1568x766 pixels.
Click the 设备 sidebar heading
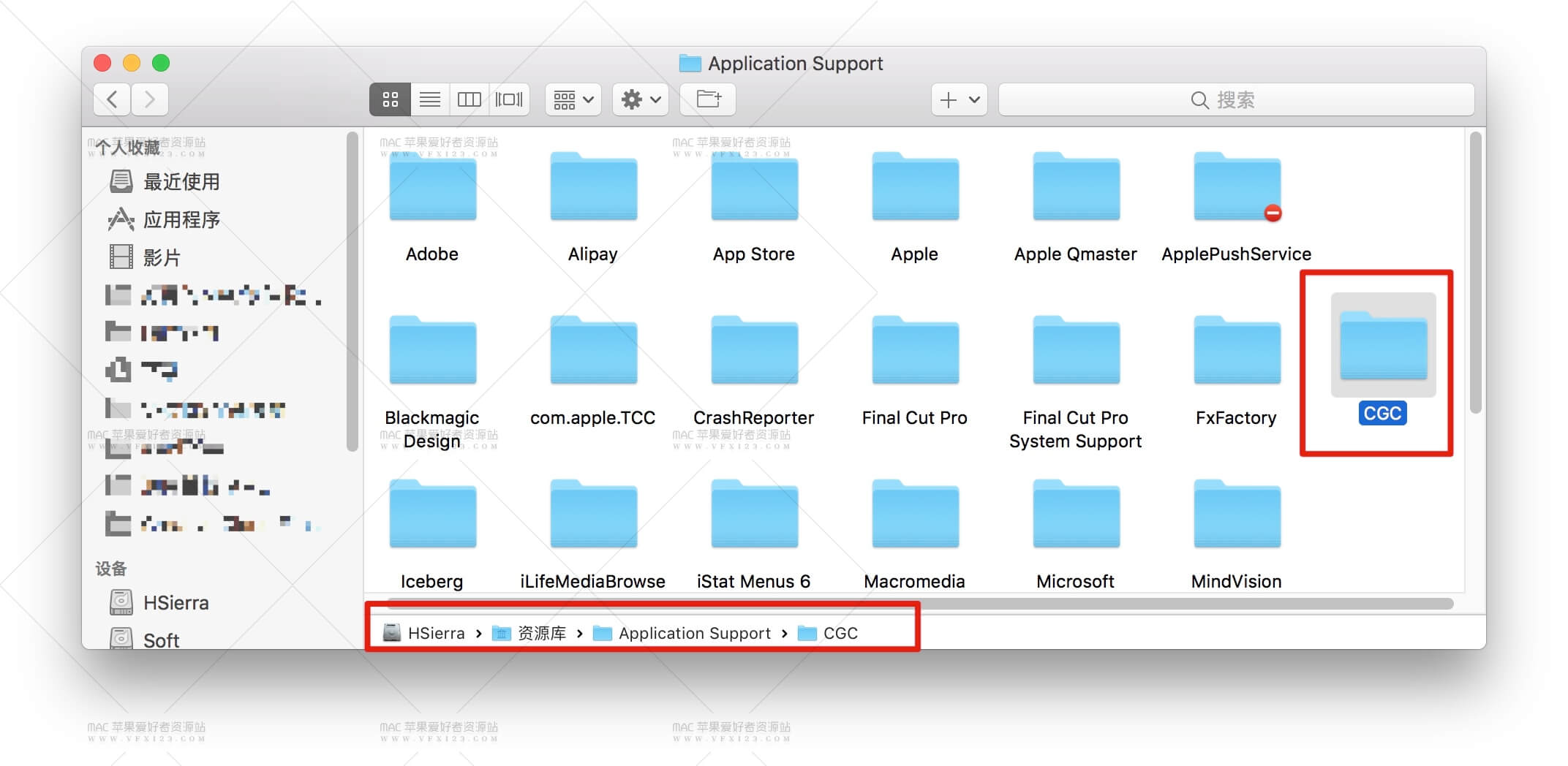(x=111, y=569)
